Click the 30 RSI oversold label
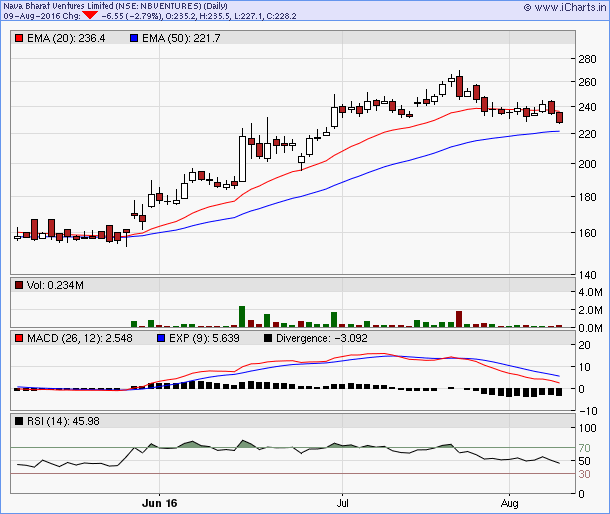 [x=584, y=474]
